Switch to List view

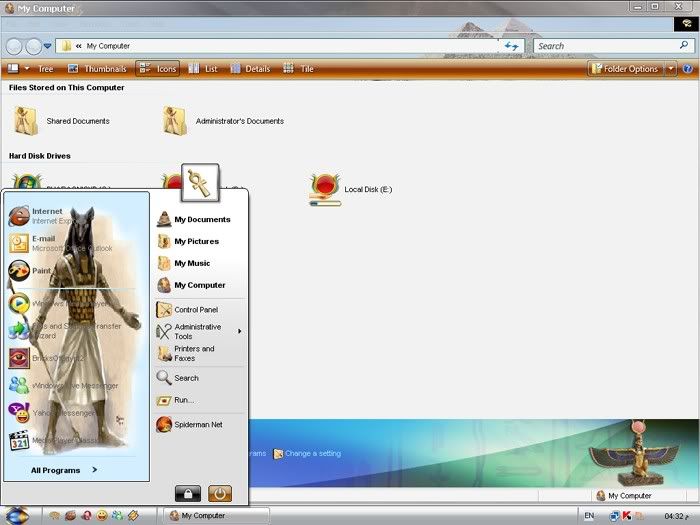click(x=203, y=69)
